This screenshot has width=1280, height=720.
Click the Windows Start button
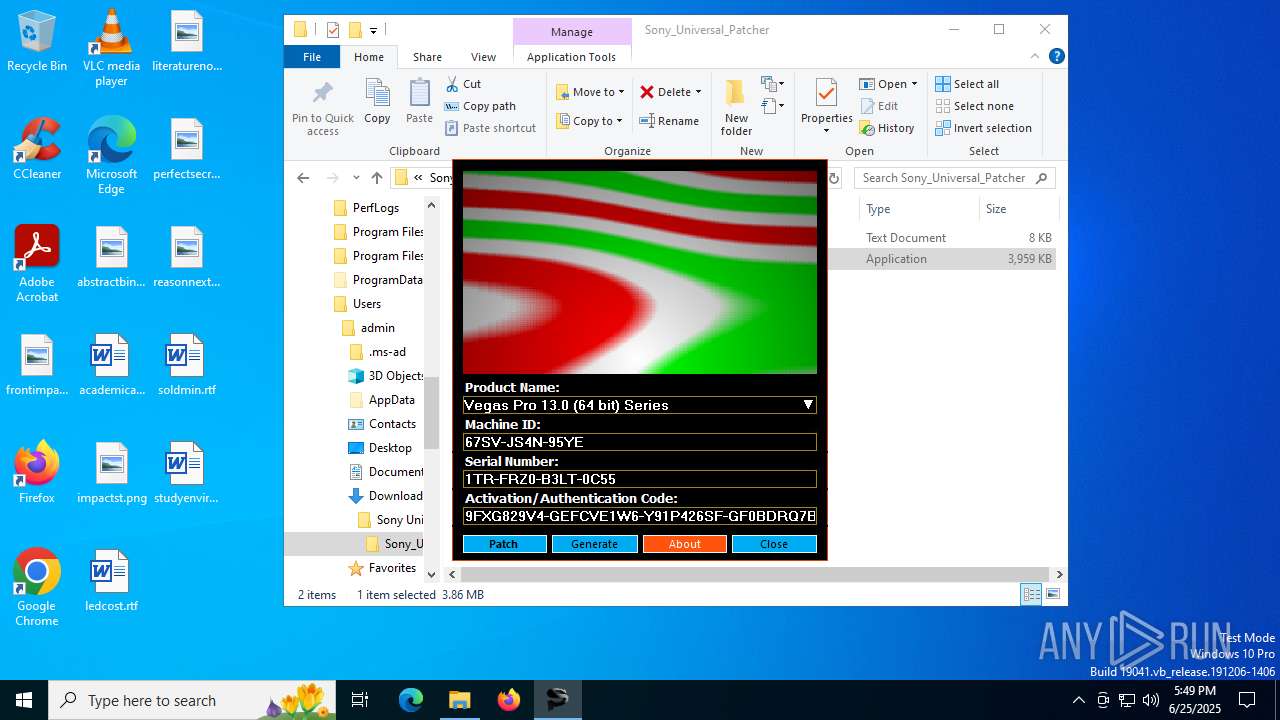pyautogui.click(x=24, y=700)
